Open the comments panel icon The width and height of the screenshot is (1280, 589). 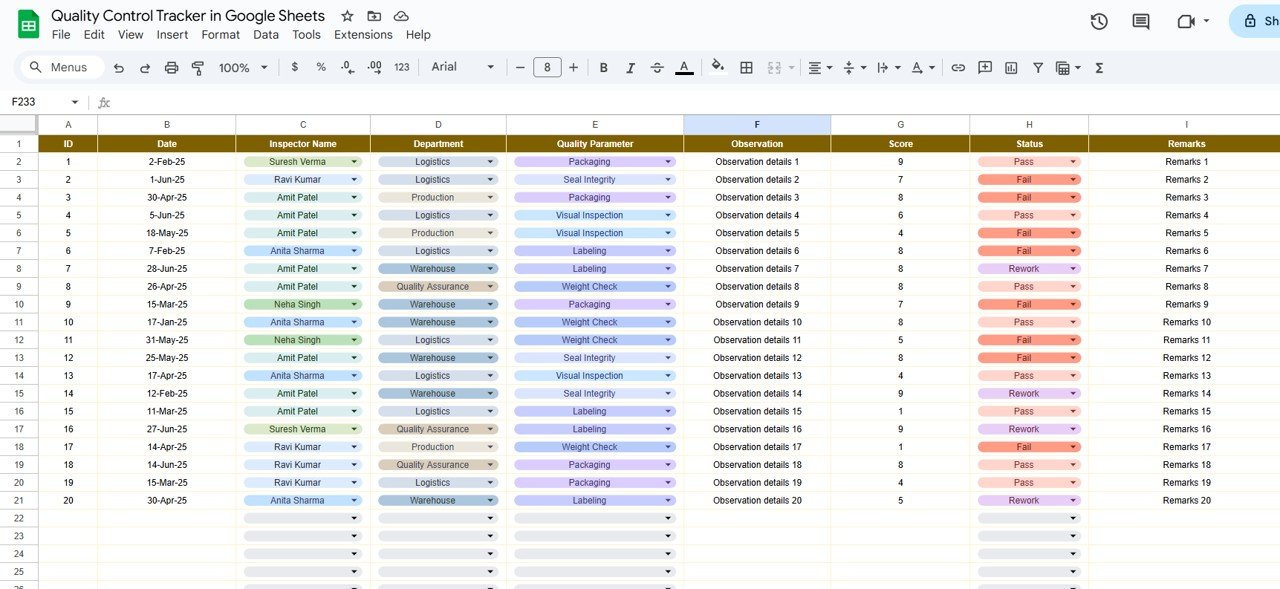click(x=1141, y=21)
